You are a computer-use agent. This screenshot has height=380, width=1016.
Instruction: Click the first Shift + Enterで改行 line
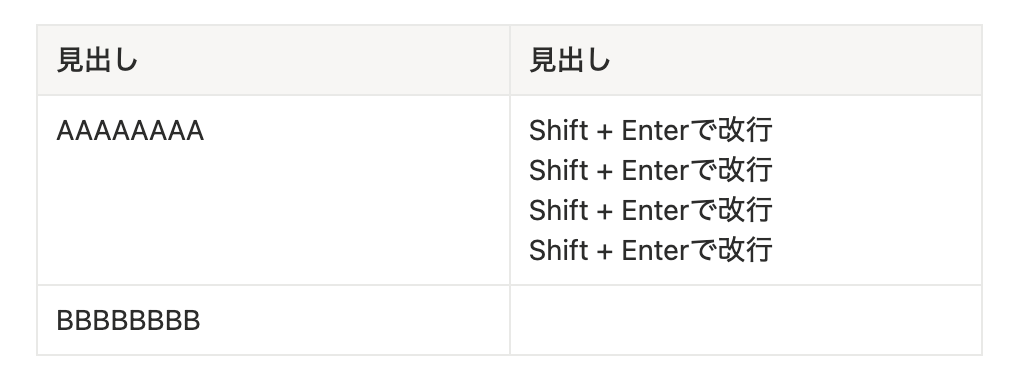point(651,131)
